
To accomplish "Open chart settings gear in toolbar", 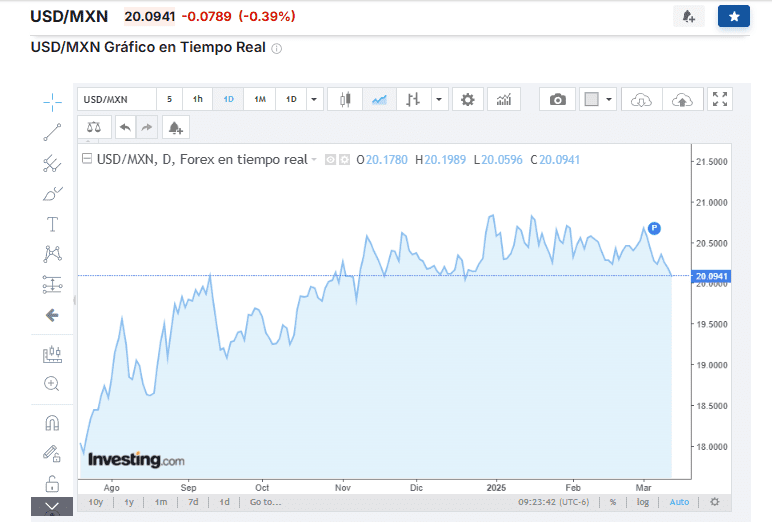I will 468,99.
